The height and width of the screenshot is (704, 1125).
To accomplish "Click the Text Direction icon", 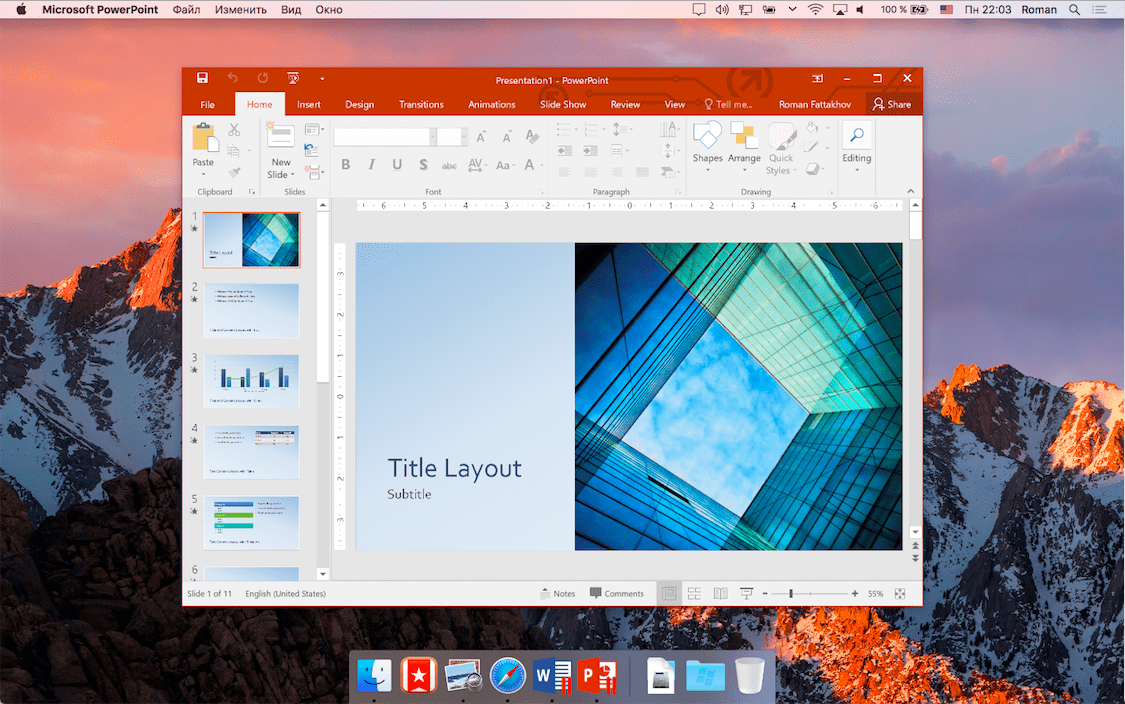I will 669,129.
